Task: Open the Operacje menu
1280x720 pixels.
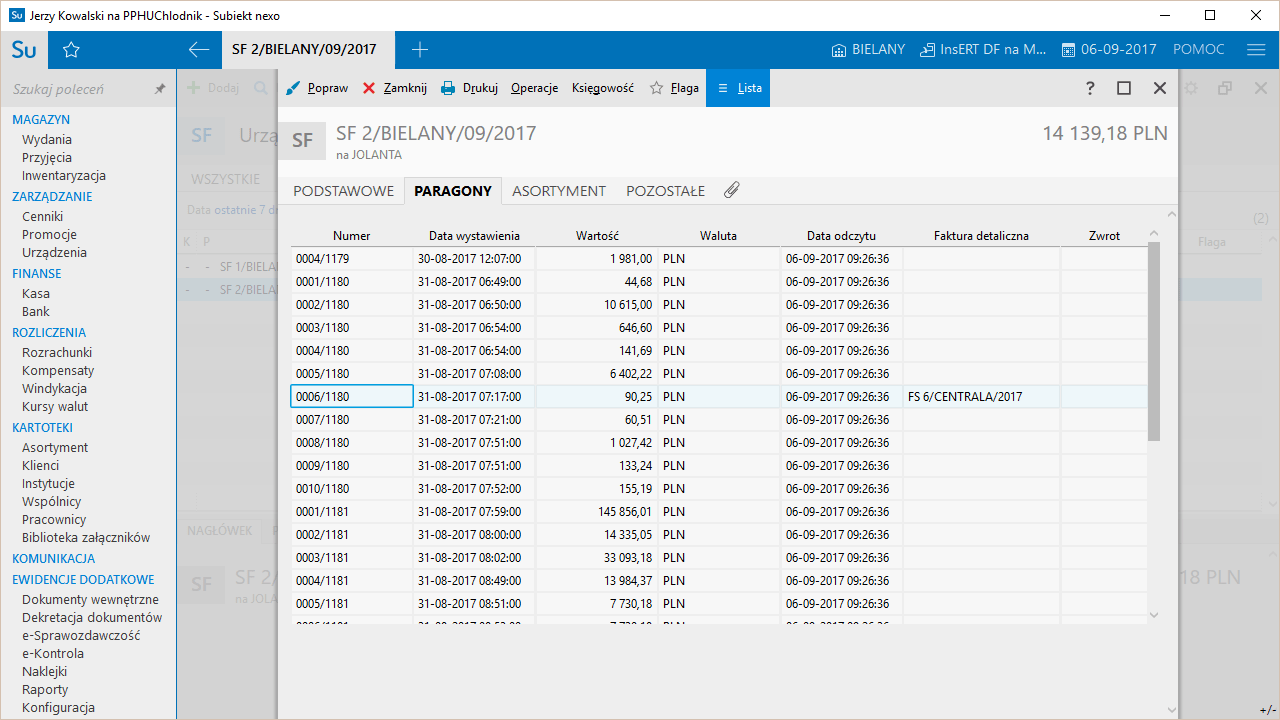Action: click(534, 88)
